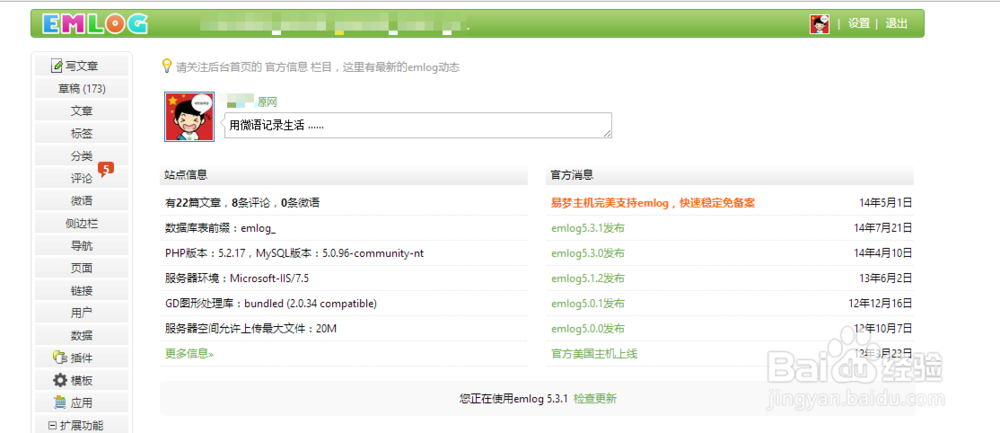
Task: Open 数据 menu item
Action: pyautogui.click(x=82, y=335)
